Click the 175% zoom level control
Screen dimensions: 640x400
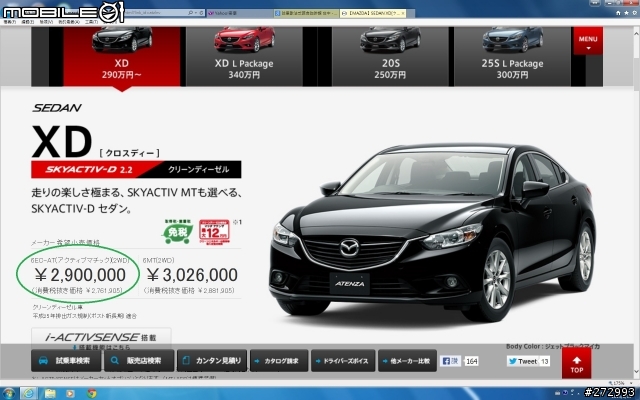tap(622, 383)
